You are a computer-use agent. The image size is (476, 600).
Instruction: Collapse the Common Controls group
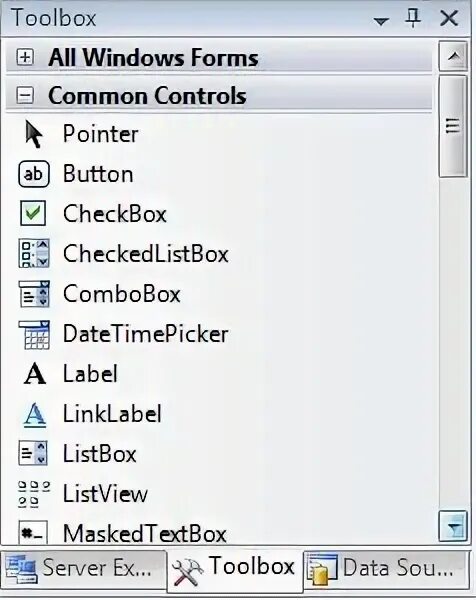[25, 95]
